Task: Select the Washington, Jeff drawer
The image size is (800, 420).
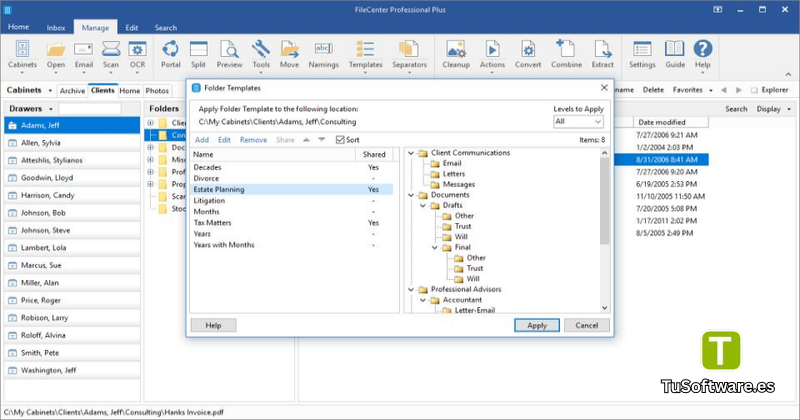Action: (72, 370)
